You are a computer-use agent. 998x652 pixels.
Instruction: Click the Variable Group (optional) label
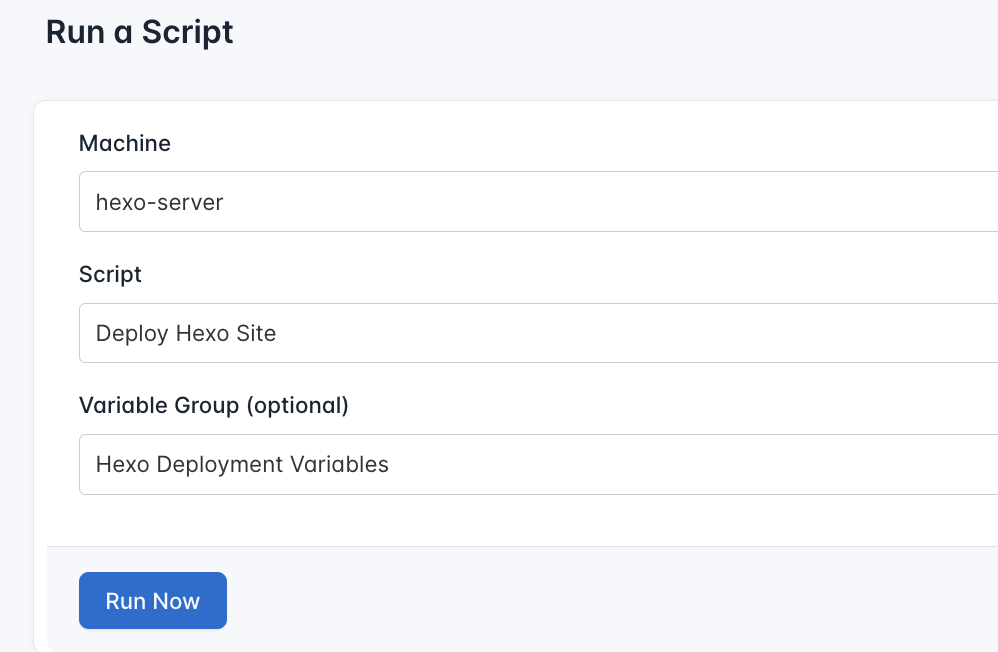(x=214, y=405)
